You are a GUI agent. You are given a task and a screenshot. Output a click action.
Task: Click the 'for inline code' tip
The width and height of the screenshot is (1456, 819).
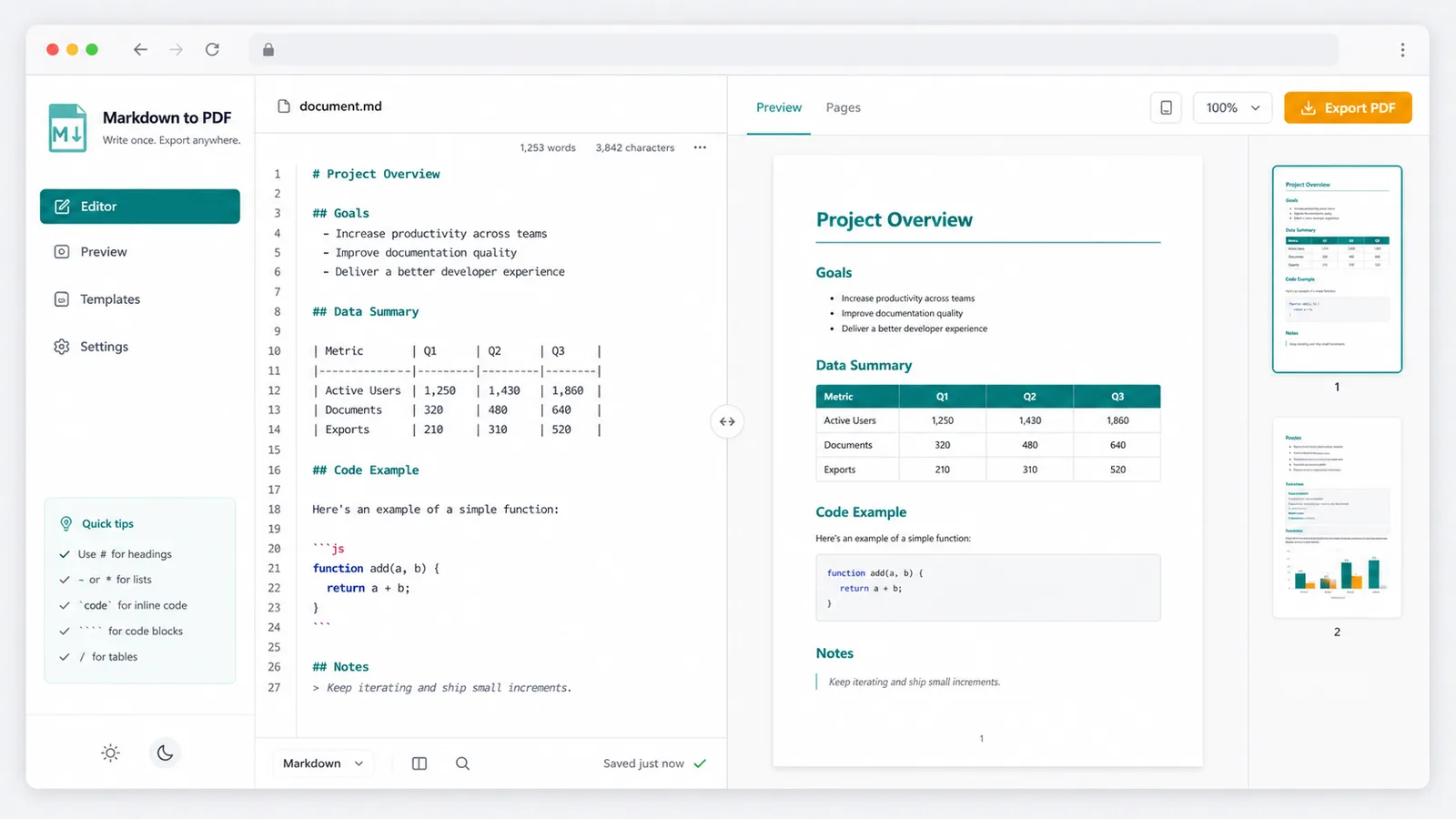(133, 605)
